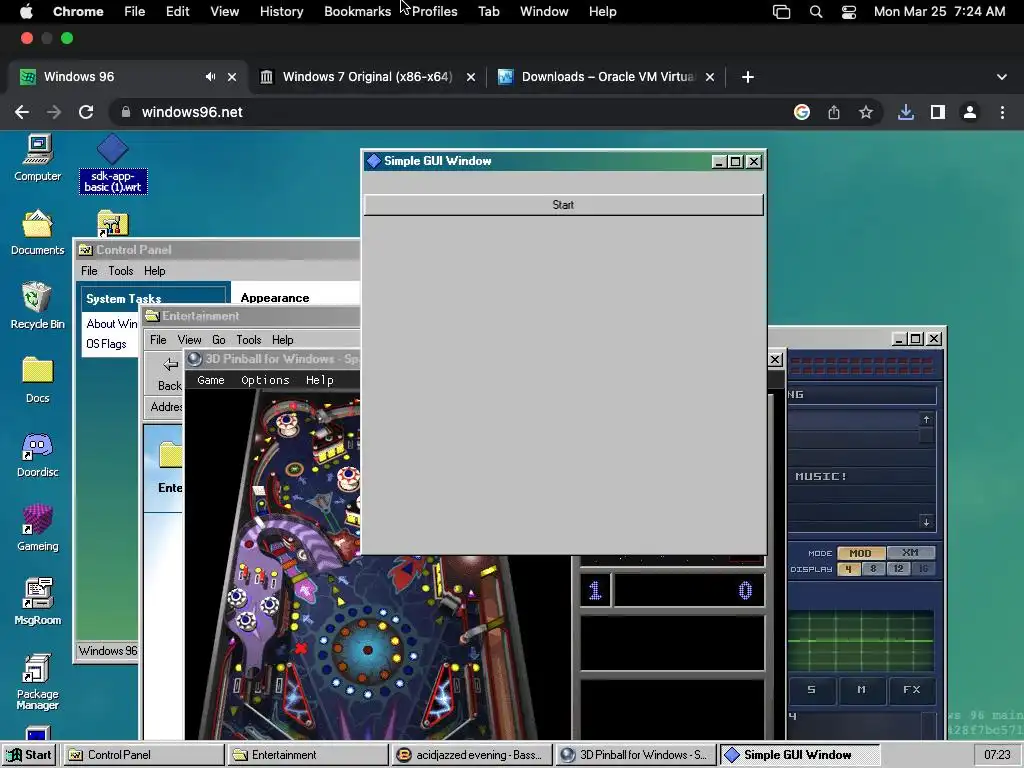Open Tools menu in Control Panel
This screenshot has height=768, width=1024.
tap(121, 271)
